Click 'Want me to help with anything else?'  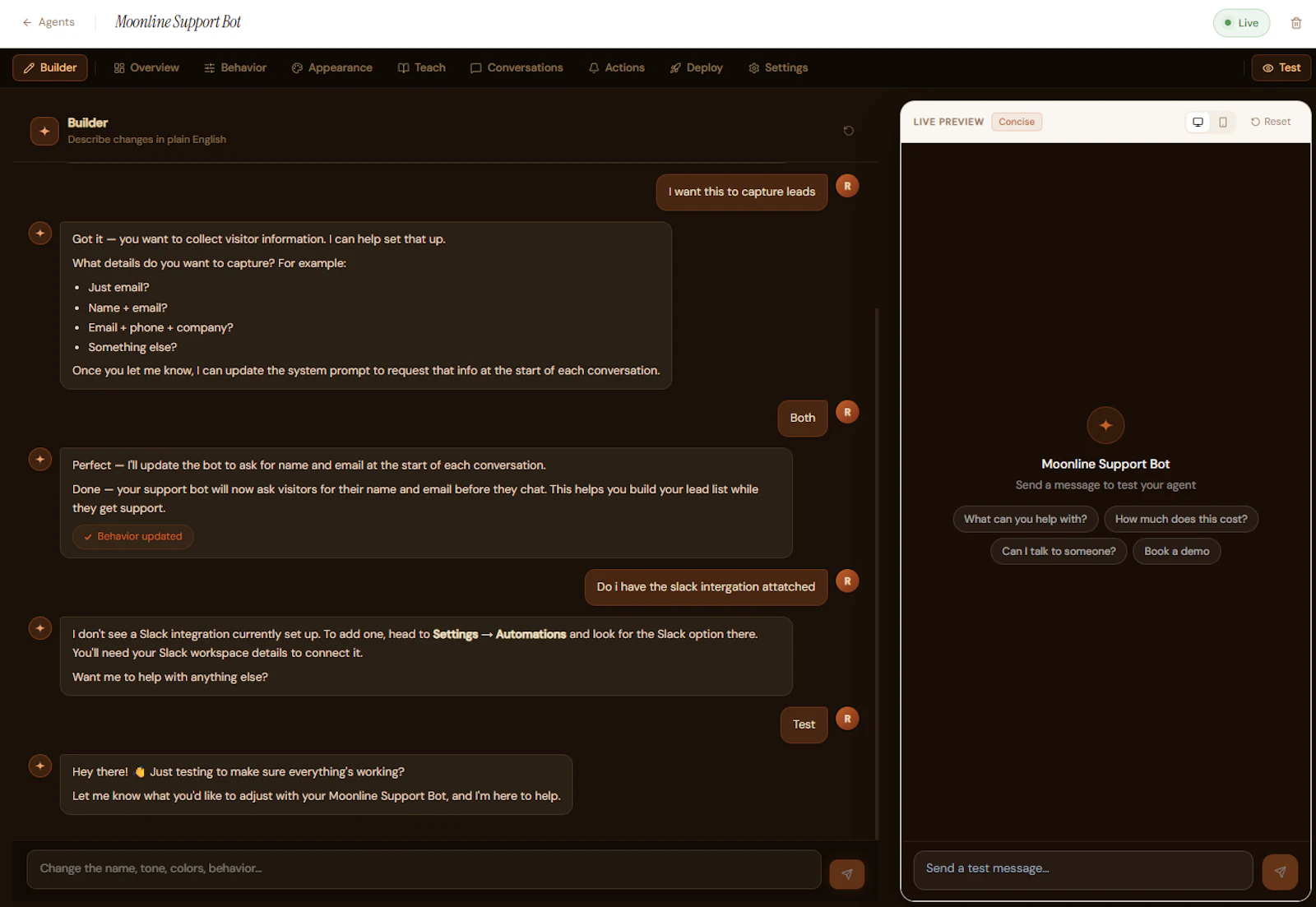pyautogui.click(x=170, y=677)
